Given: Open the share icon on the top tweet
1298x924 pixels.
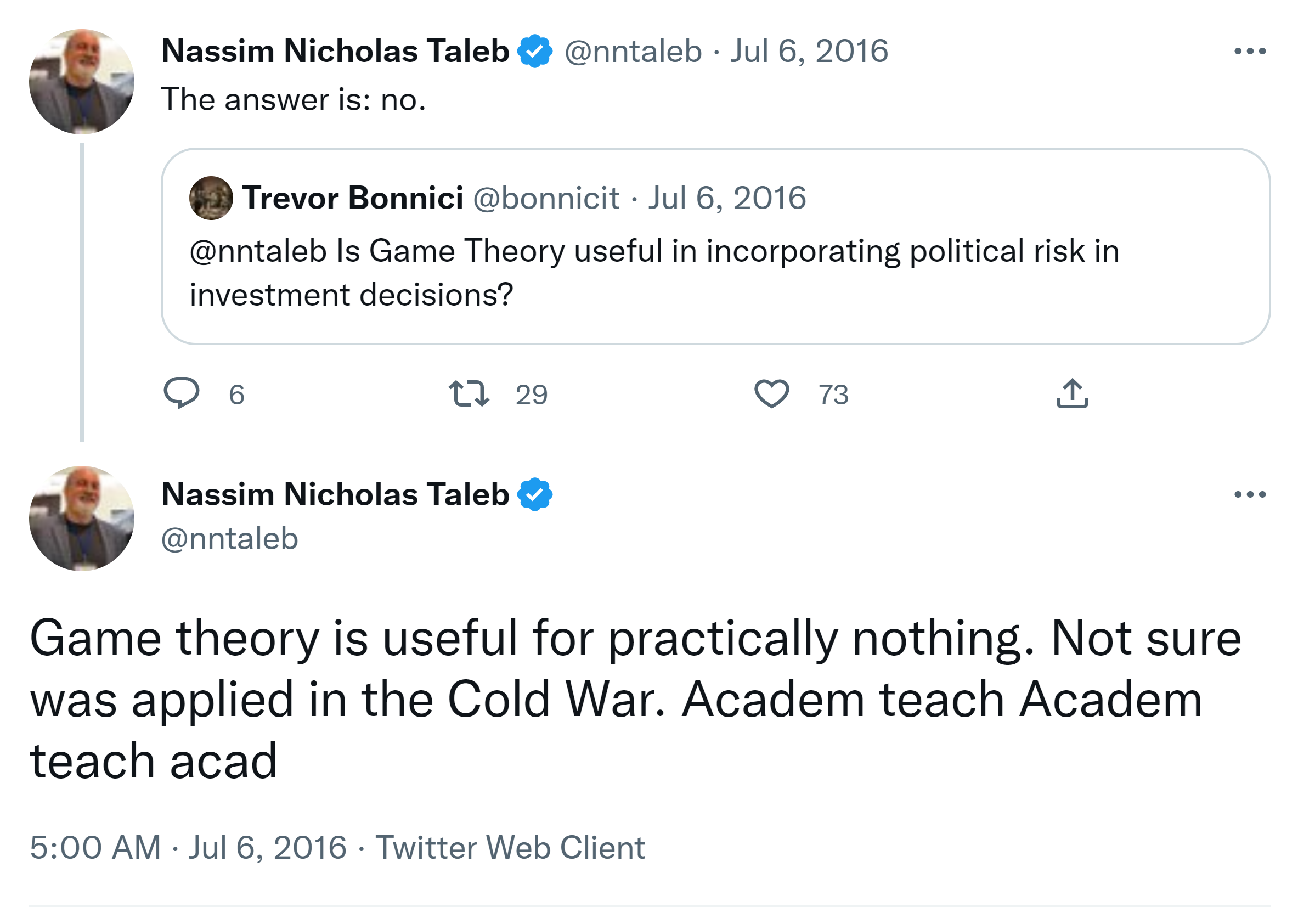Looking at the screenshot, I should (1071, 393).
